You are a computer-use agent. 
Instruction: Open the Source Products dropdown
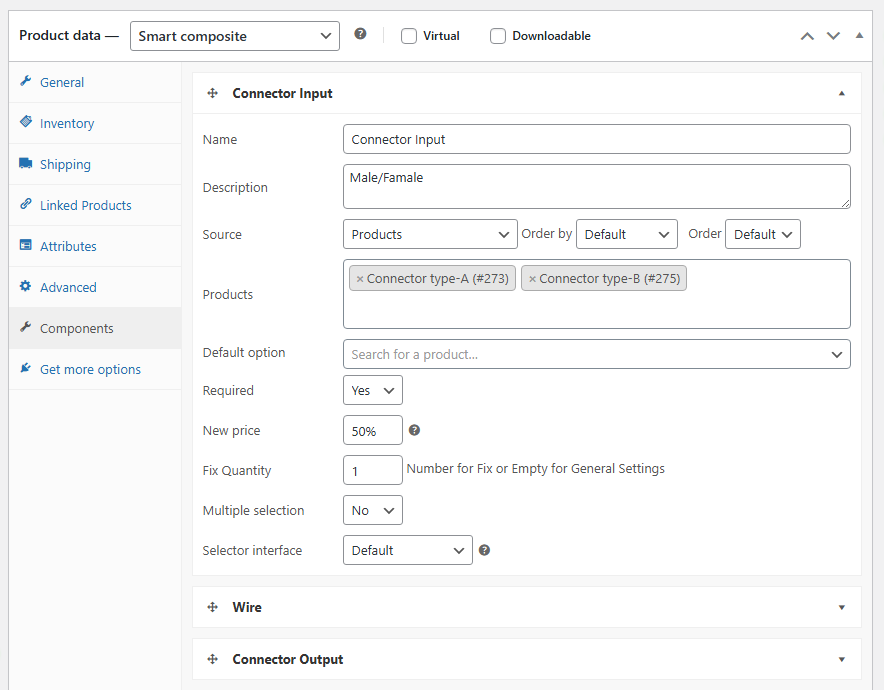(x=429, y=235)
